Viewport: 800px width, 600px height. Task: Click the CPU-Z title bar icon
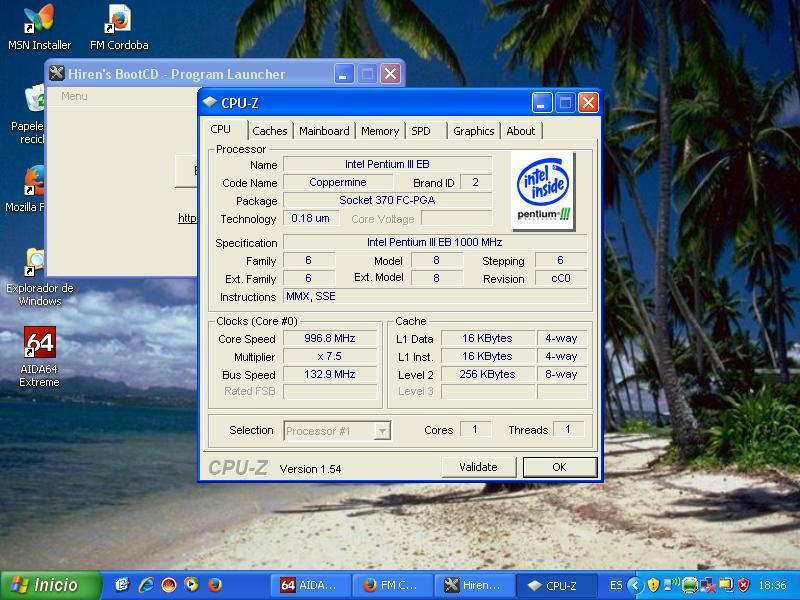210,102
